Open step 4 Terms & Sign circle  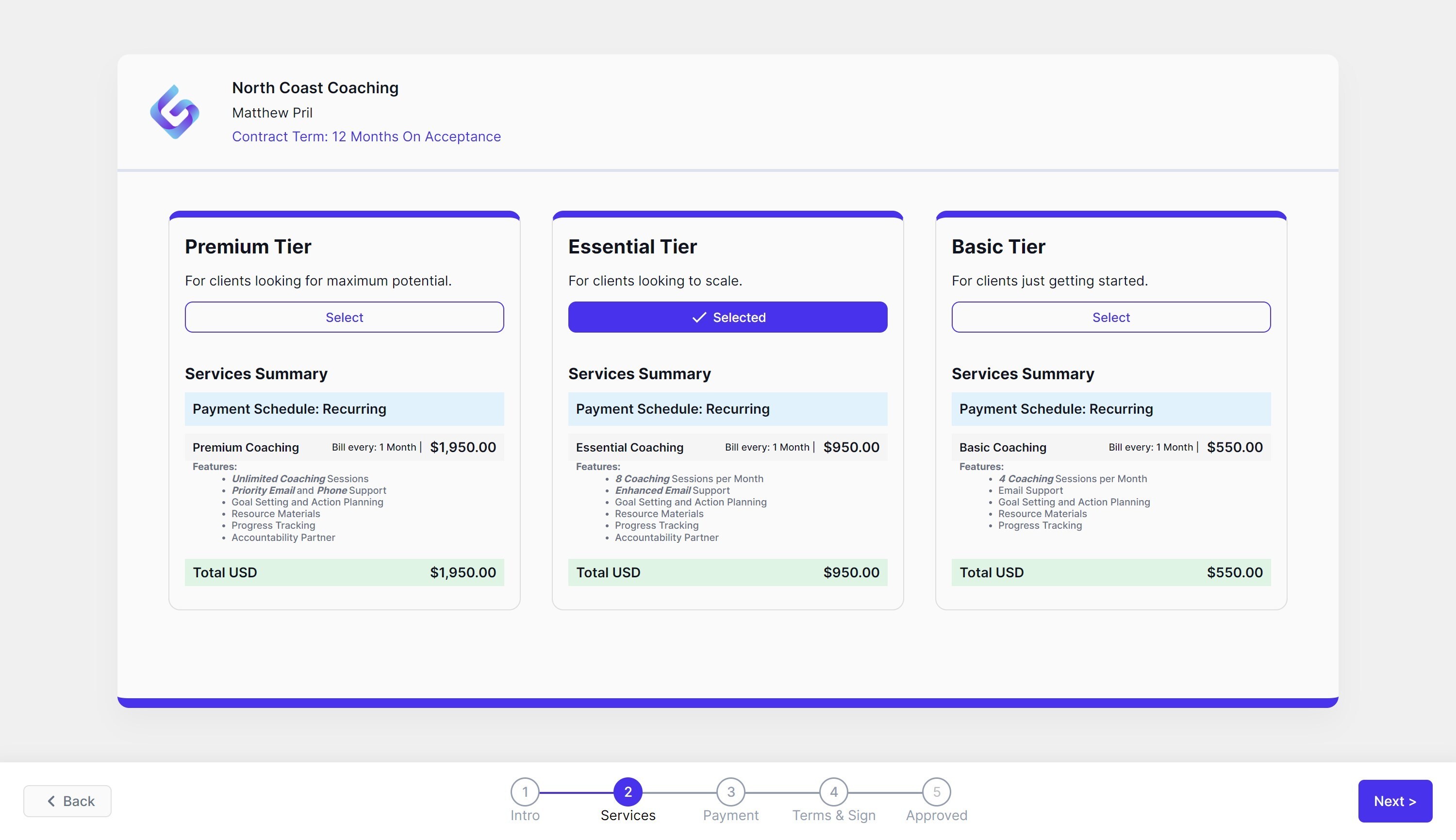[833, 792]
